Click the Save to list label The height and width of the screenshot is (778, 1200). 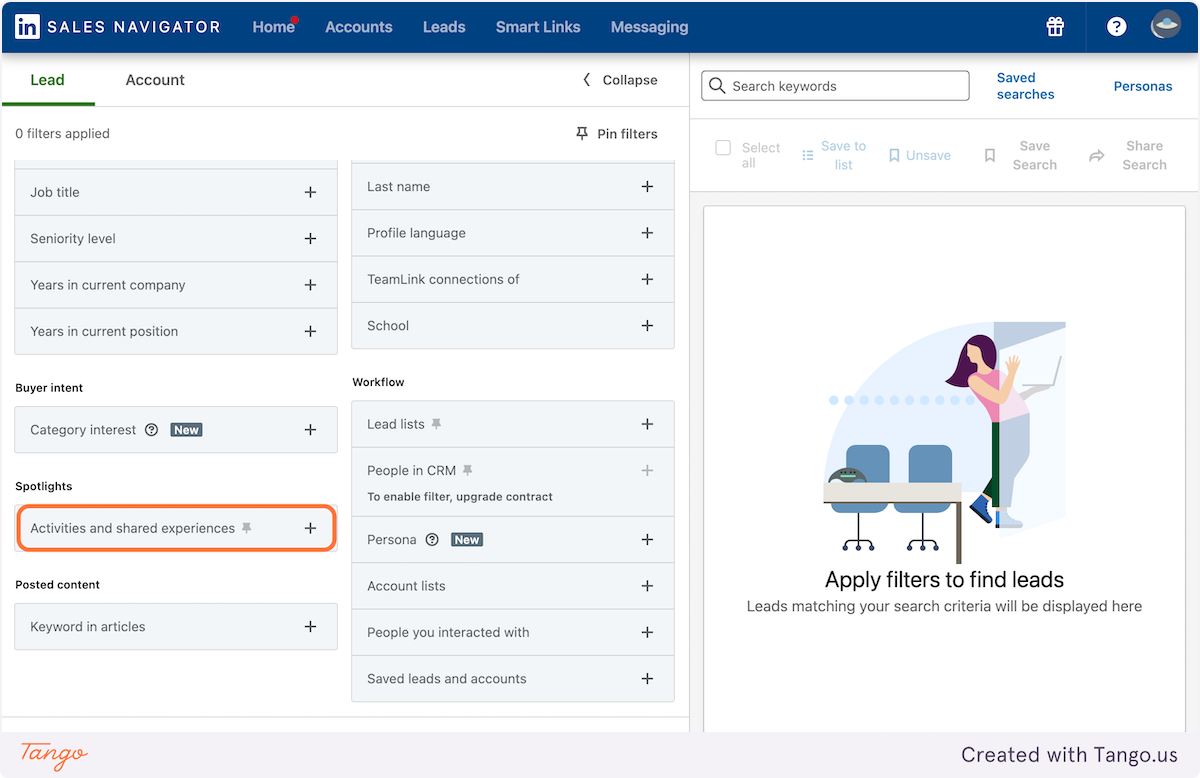843,155
